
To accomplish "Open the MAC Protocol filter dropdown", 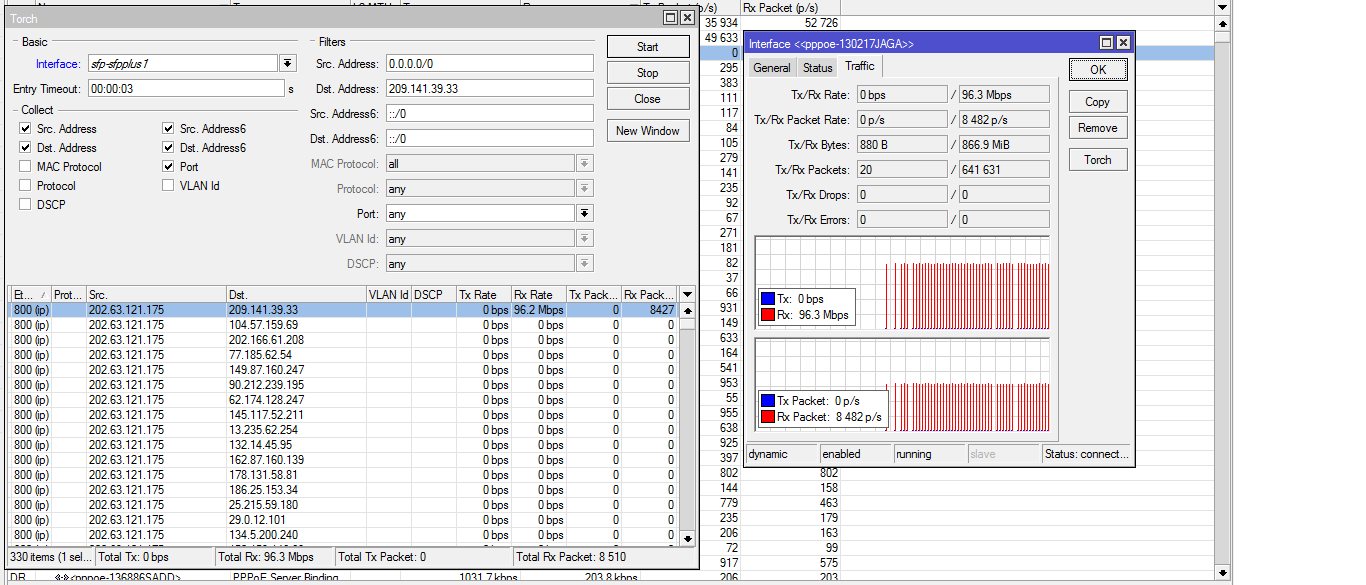I will [585, 164].
